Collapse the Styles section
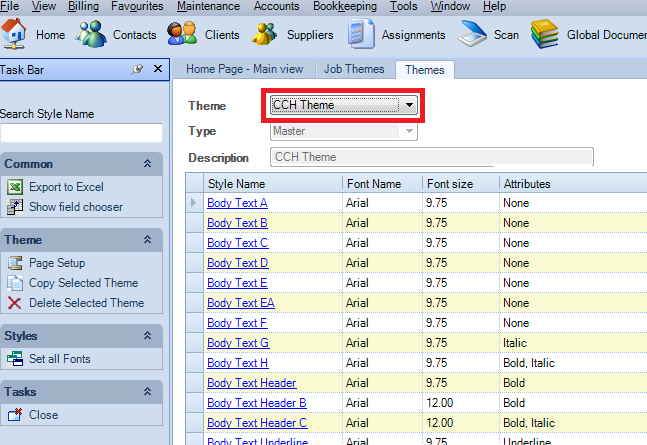 tap(147, 336)
